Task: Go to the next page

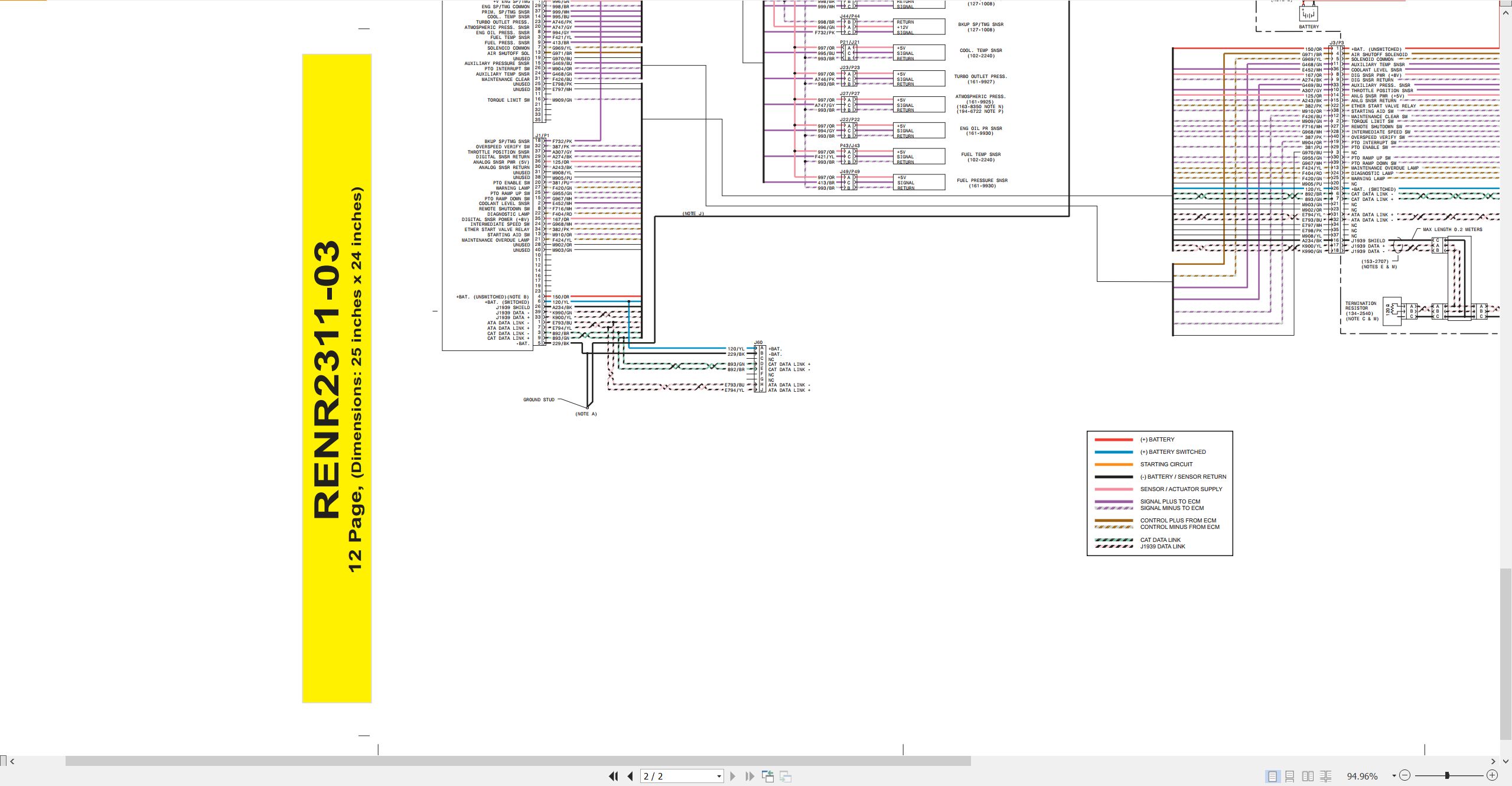Action: [733, 776]
